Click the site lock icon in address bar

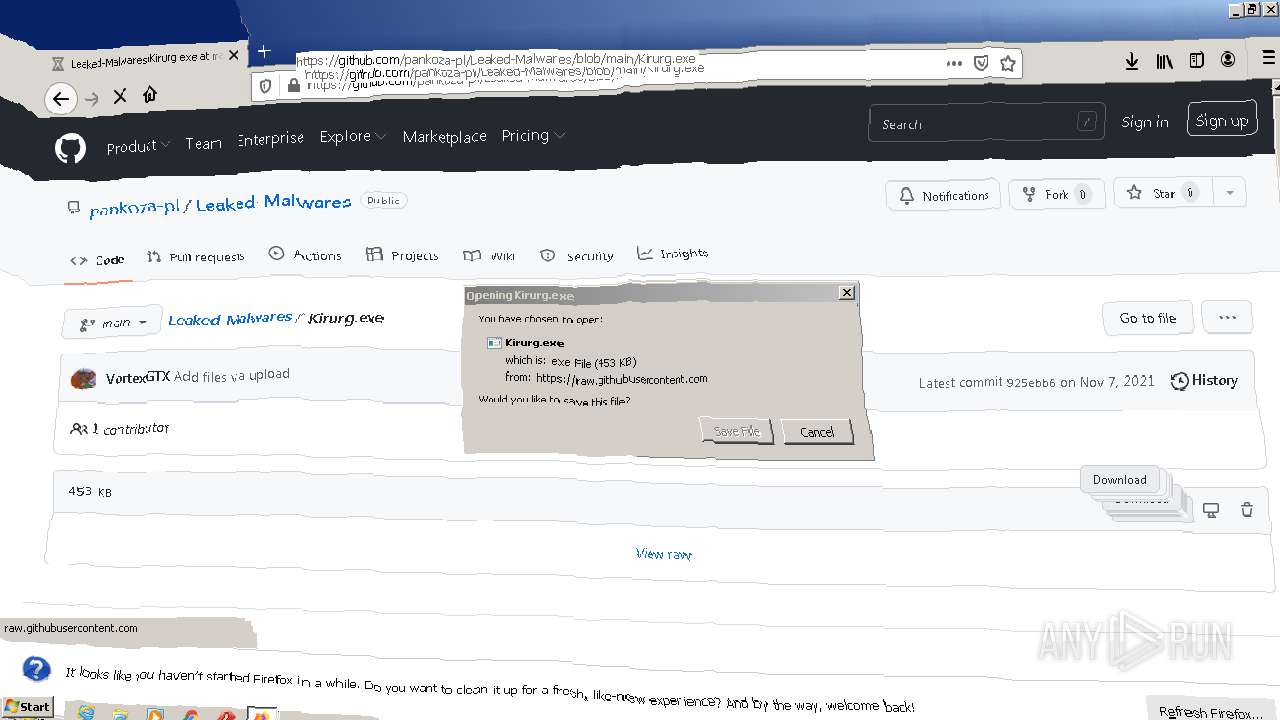click(x=294, y=86)
